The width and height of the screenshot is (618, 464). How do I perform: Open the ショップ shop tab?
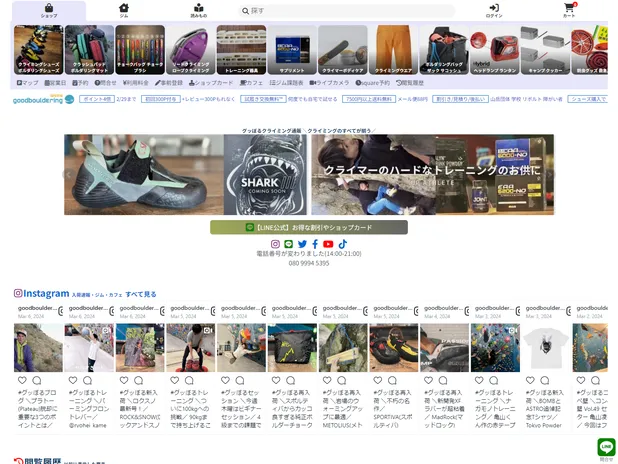[x=49, y=11]
